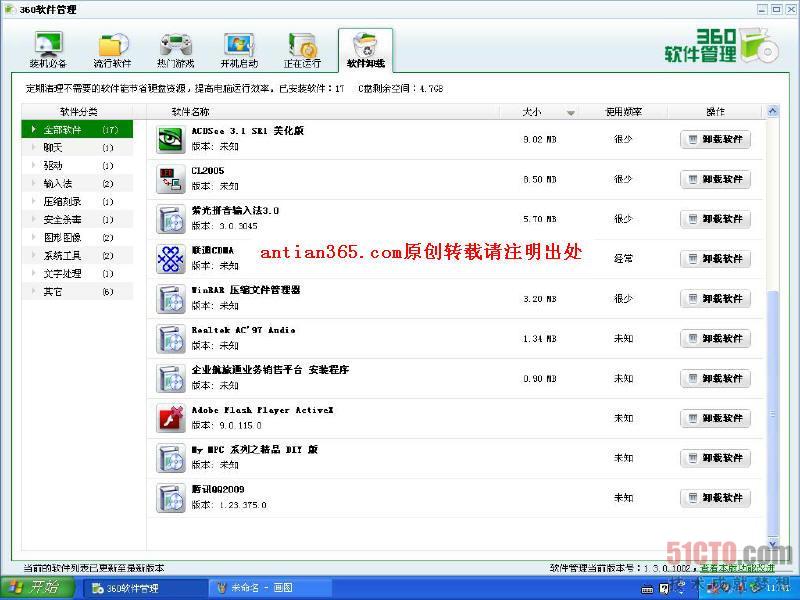Click the 360 icon in the title bar
This screenshot has width=800, height=600.
pos(9,9)
